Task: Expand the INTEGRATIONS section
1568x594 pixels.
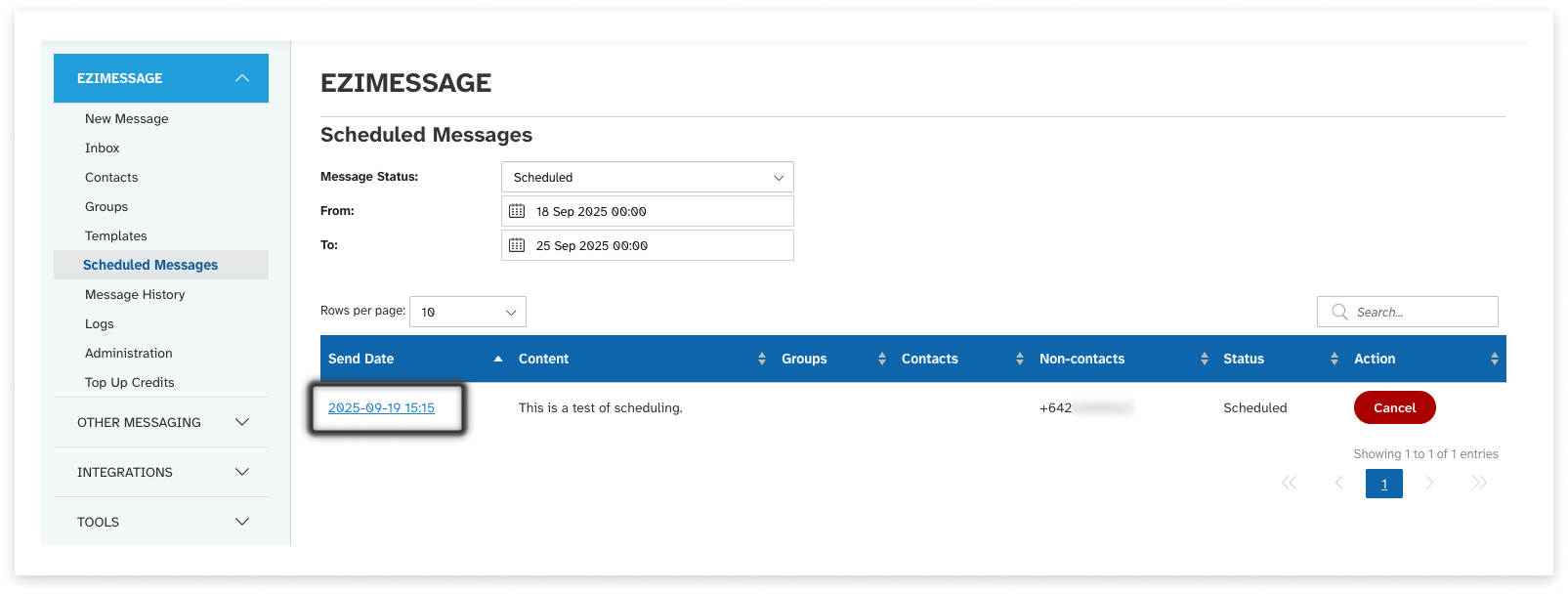Action: click(x=242, y=472)
